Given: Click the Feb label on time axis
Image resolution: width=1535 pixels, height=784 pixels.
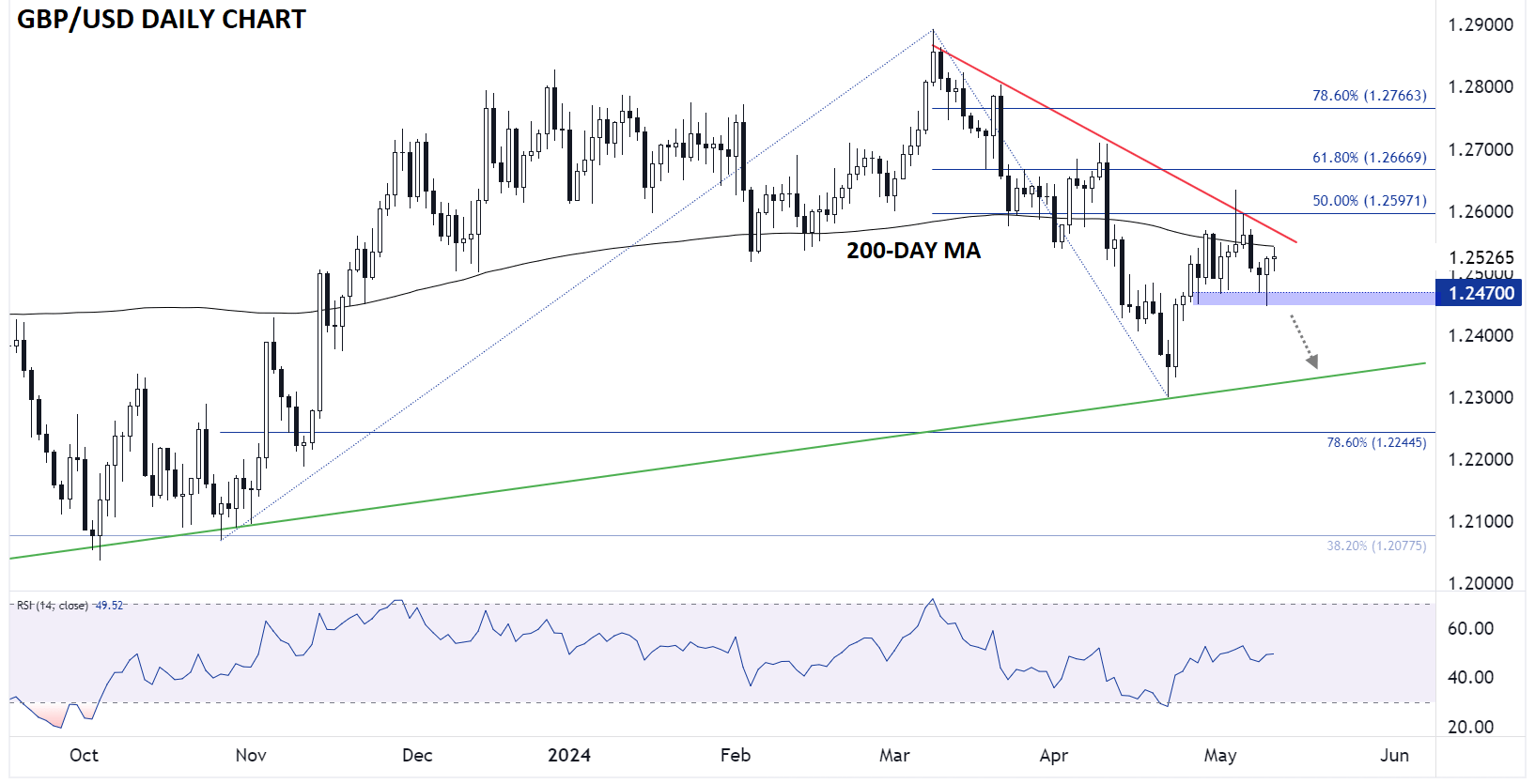Looking at the screenshot, I should tap(736, 755).
